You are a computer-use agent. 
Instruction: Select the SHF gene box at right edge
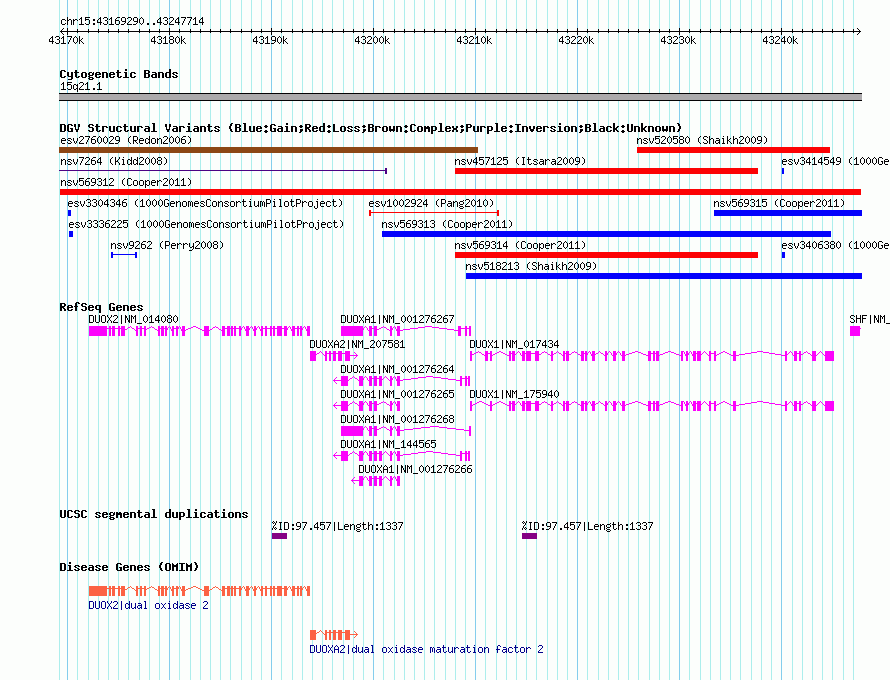tap(855, 331)
